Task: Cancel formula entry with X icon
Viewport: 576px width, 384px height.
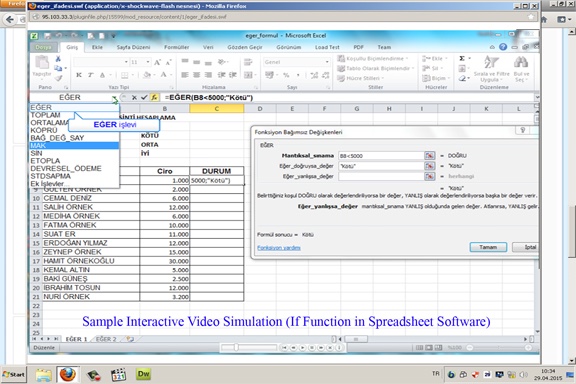Action: 134,97
